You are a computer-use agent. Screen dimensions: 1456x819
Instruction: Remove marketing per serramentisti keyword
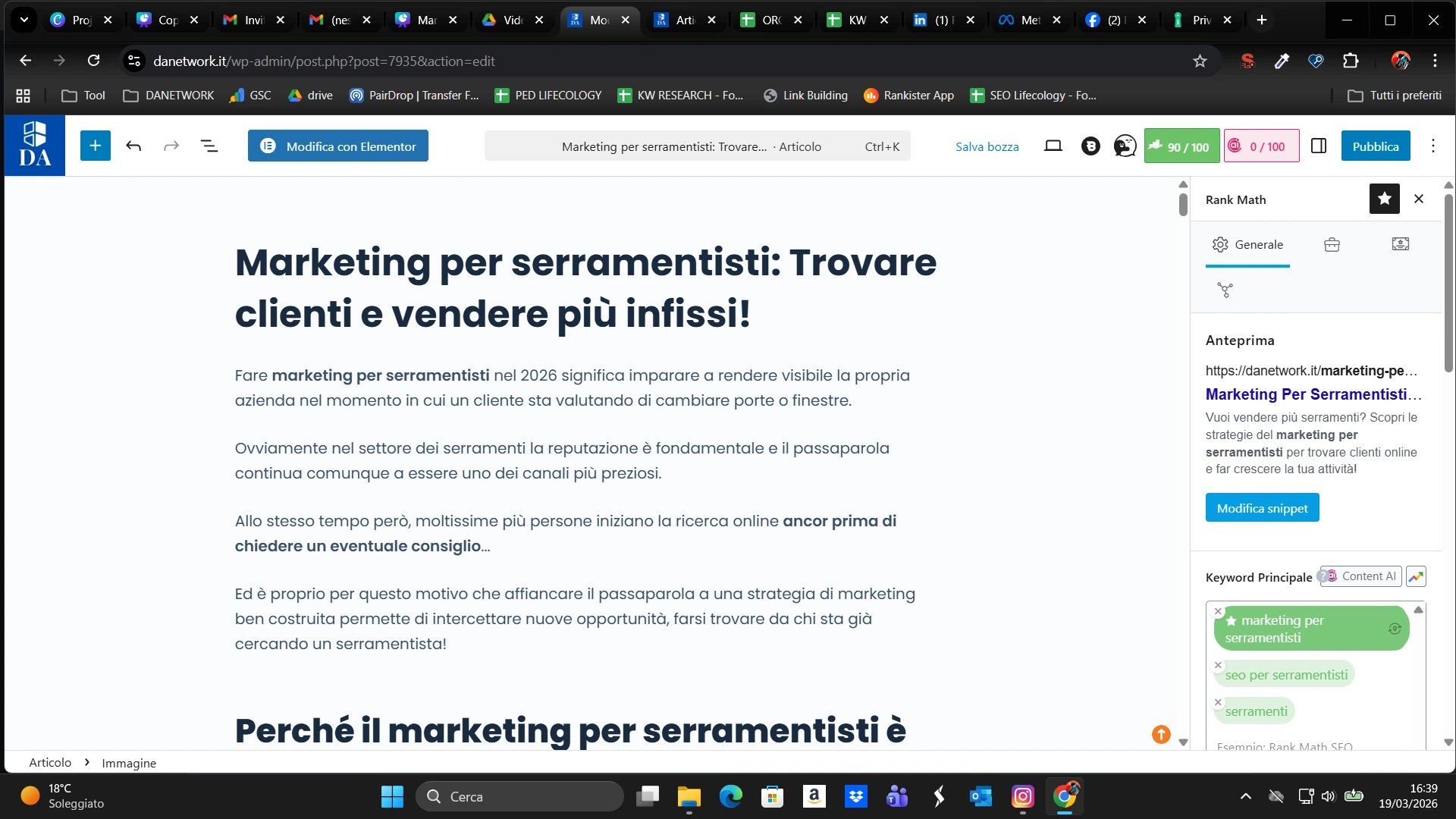pos(1218,611)
